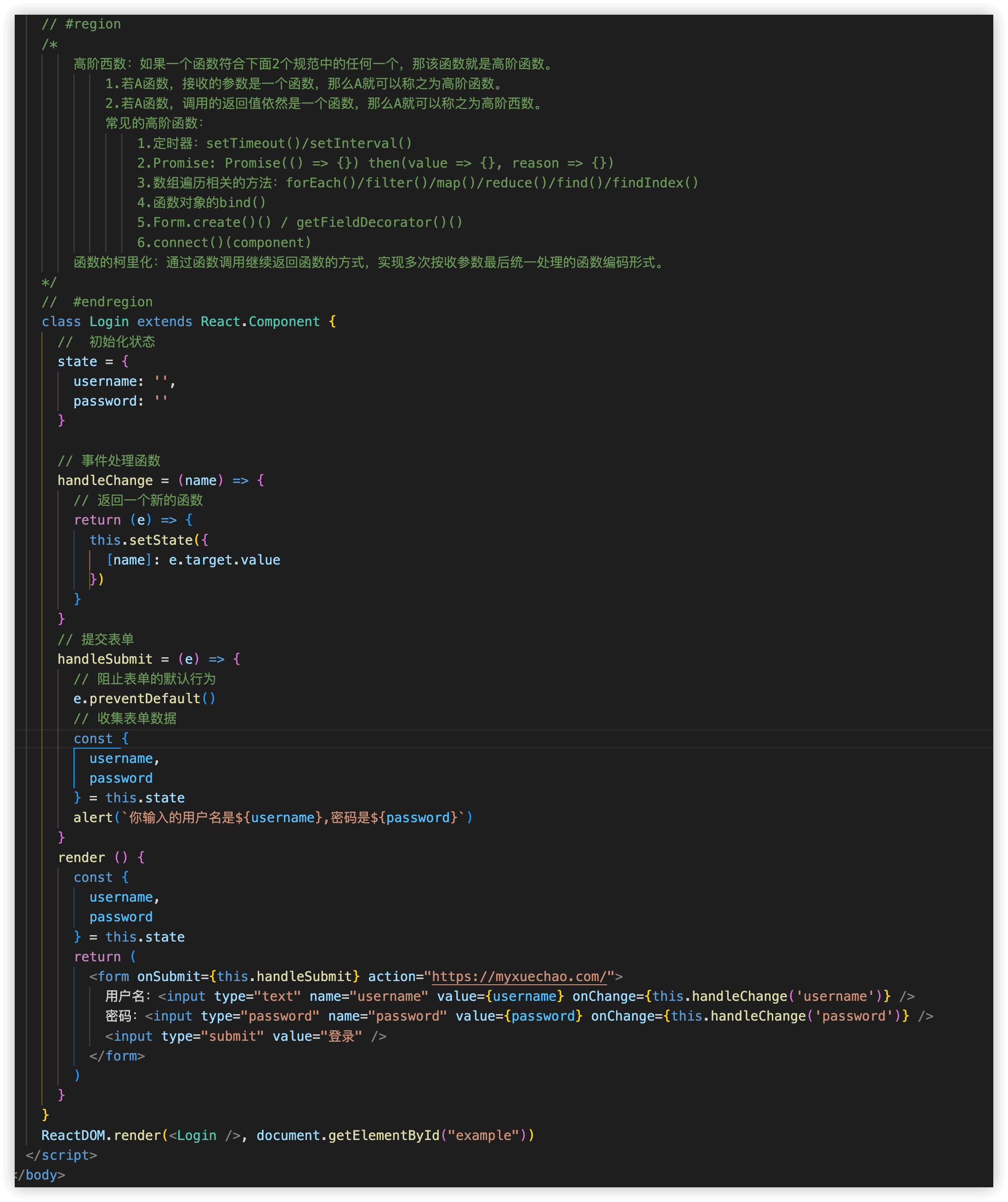Image resolution: width=1008 pixels, height=1202 pixels.
Task: Click the 'handleChange = (name) => {' line
Action: pos(161,480)
